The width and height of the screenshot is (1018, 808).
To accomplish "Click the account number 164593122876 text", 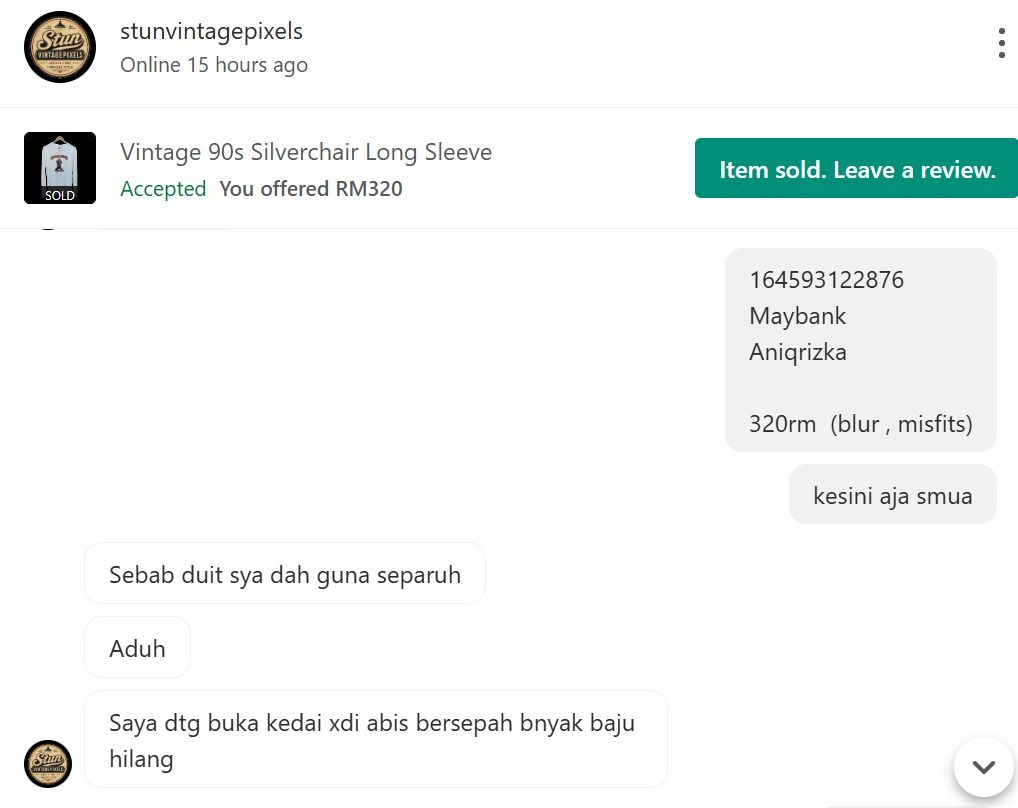I will [x=826, y=280].
